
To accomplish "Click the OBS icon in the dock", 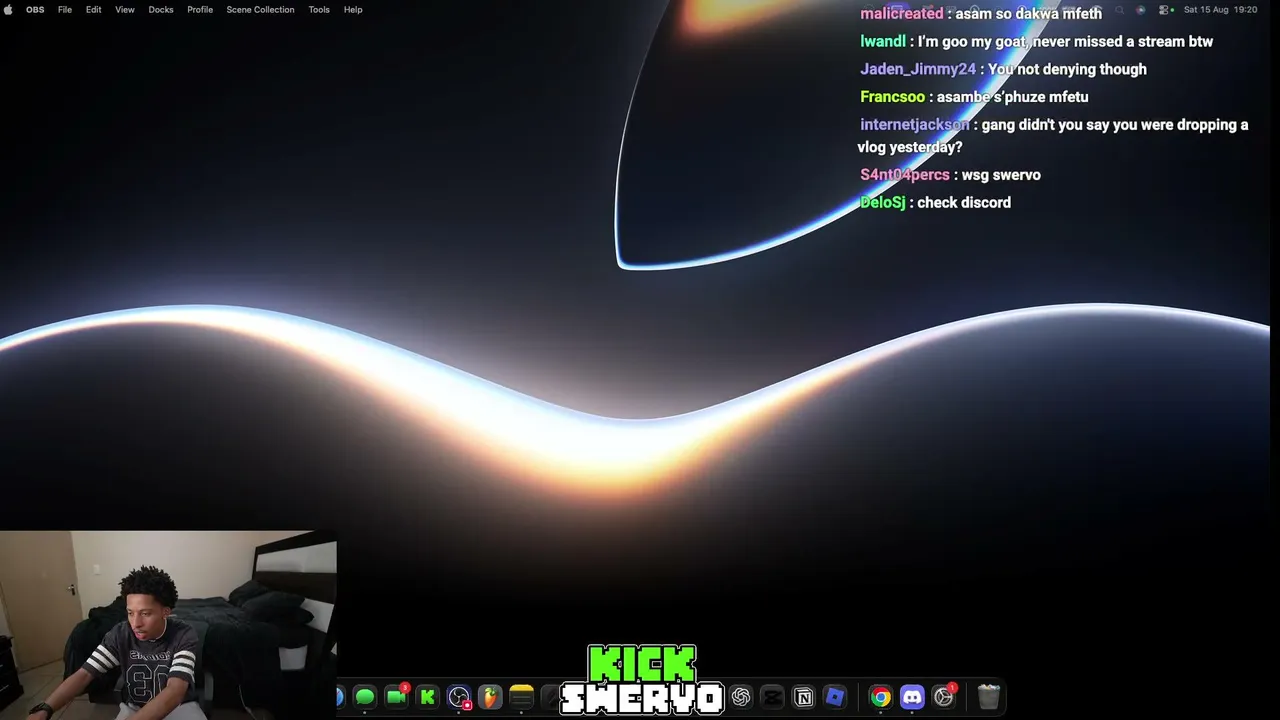I will pyautogui.click(x=459, y=697).
